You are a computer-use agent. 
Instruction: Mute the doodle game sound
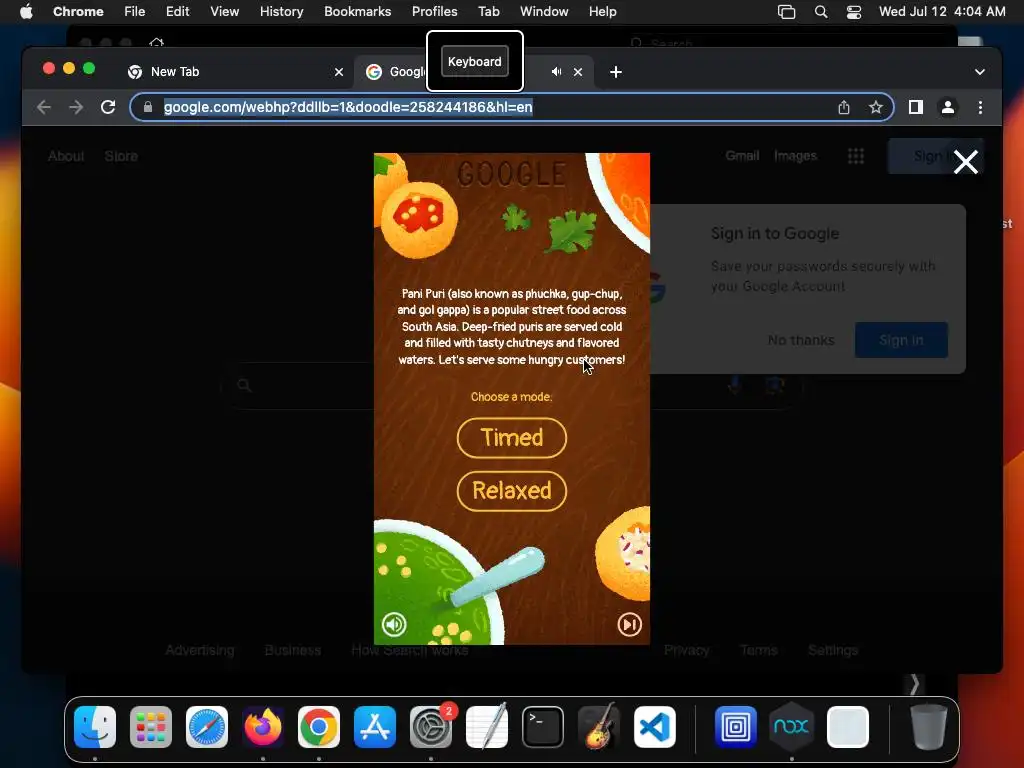tap(394, 624)
